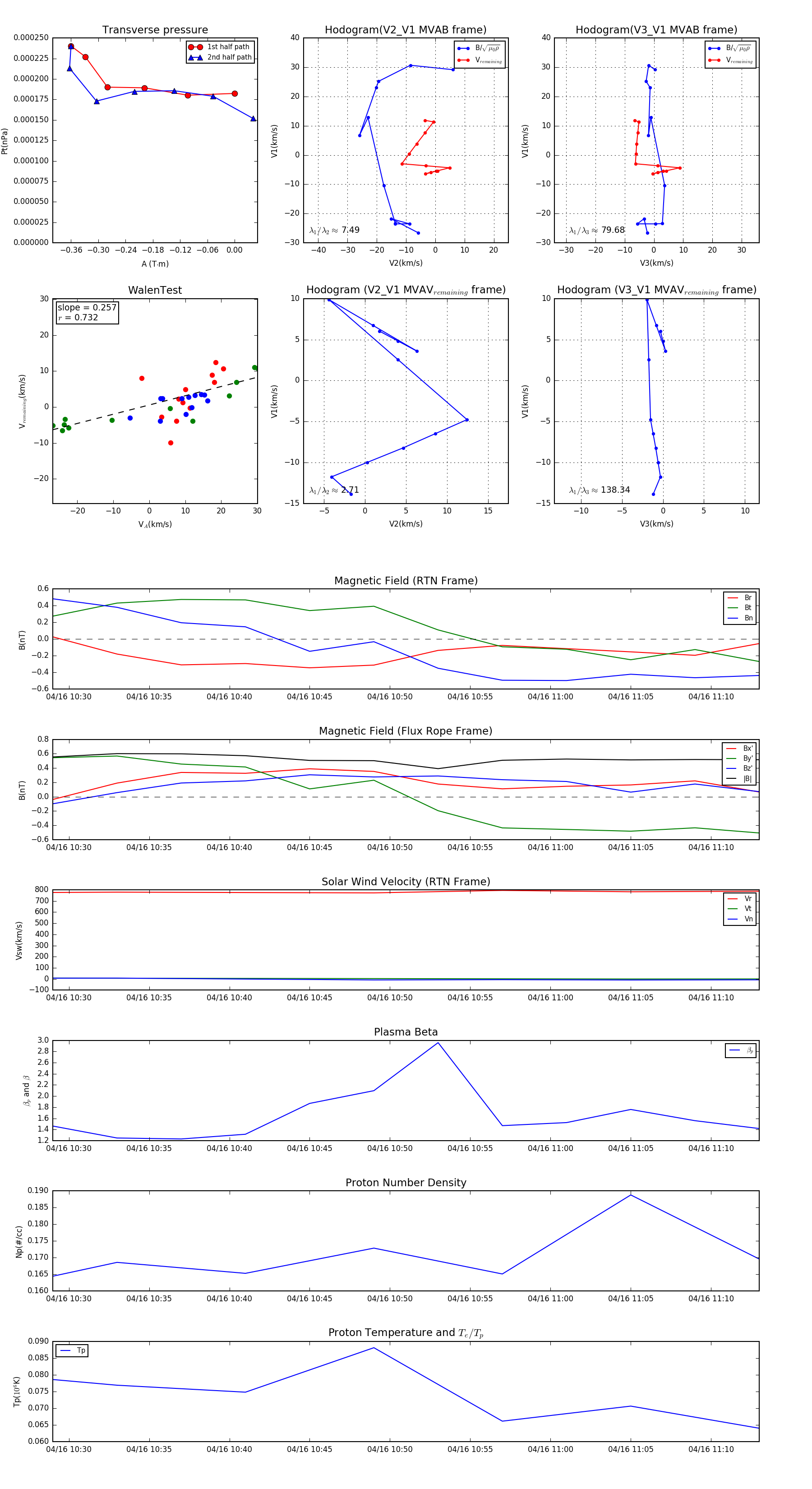Click the "Hodogram(V2_V1 MVAB frame)" title

406,30
